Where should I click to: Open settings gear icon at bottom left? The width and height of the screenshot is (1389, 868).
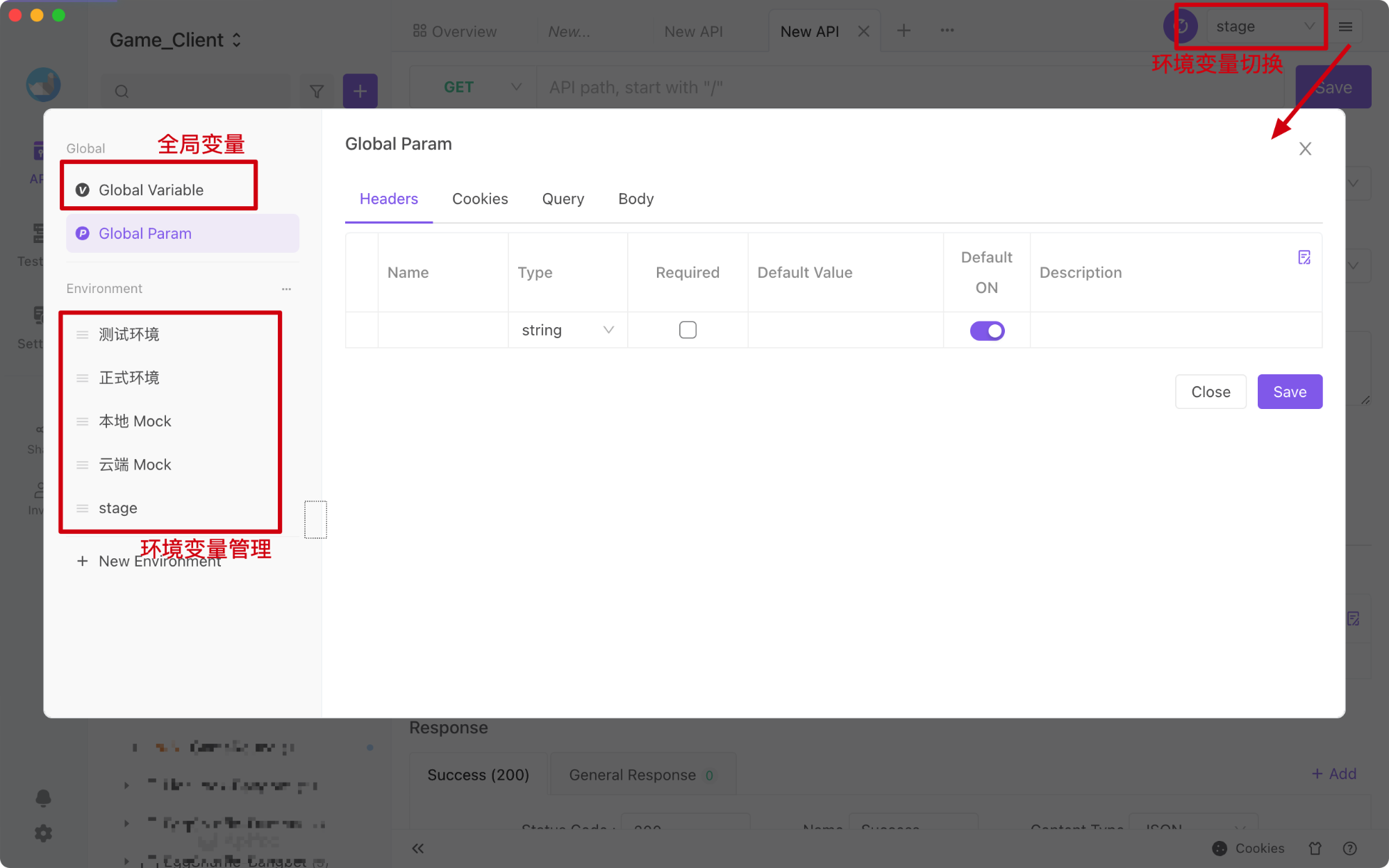point(43,833)
